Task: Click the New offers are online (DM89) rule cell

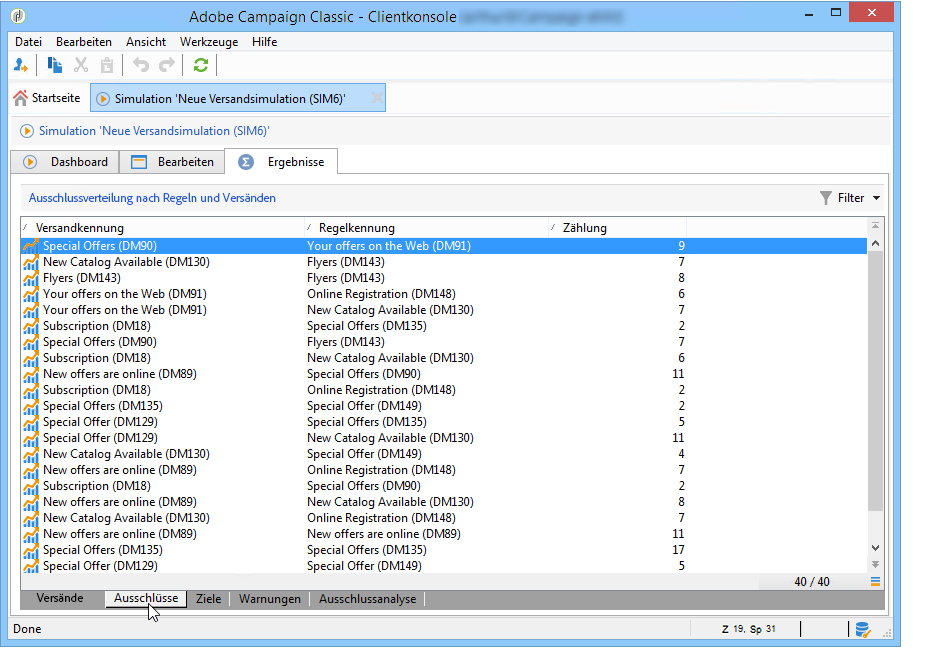Action: [x=384, y=534]
